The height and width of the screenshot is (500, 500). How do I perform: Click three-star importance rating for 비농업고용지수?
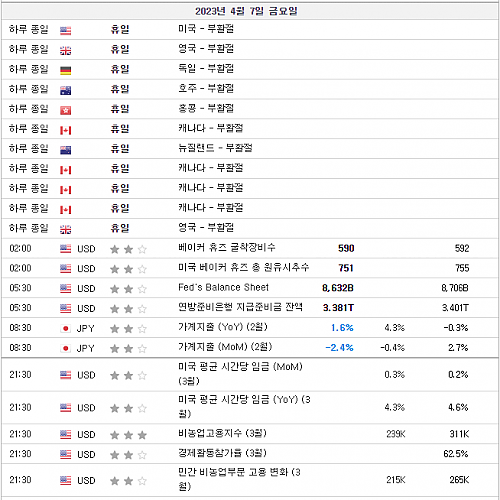128,435
